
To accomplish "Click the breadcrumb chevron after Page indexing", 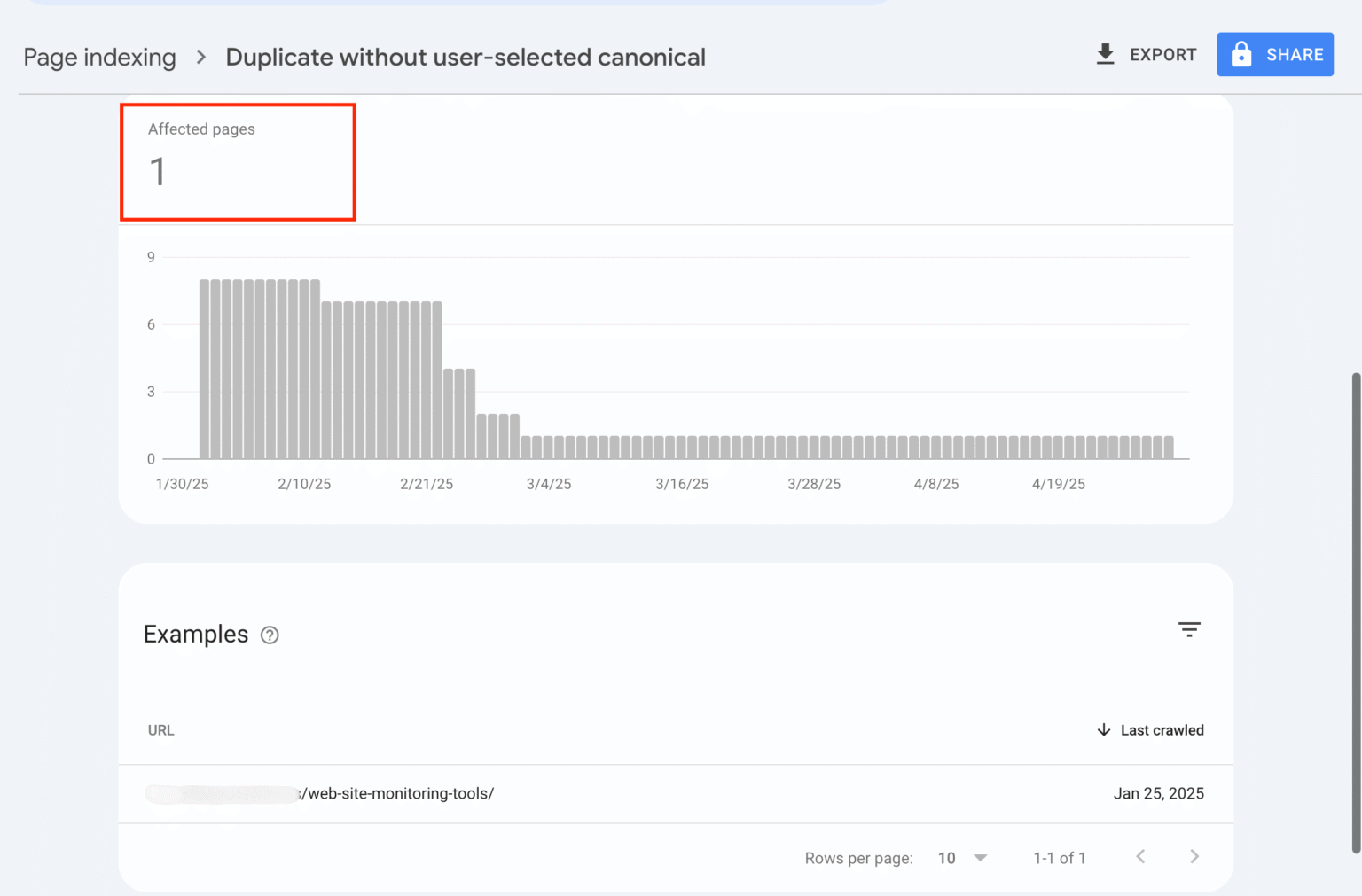I will [200, 57].
